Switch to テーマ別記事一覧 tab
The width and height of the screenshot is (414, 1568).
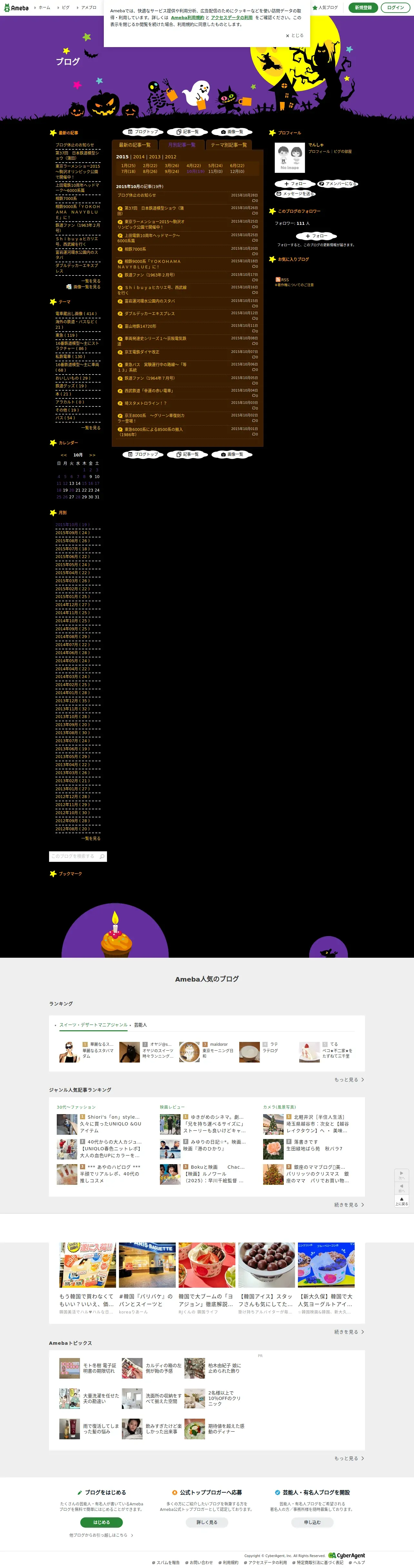tap(229, 145)
